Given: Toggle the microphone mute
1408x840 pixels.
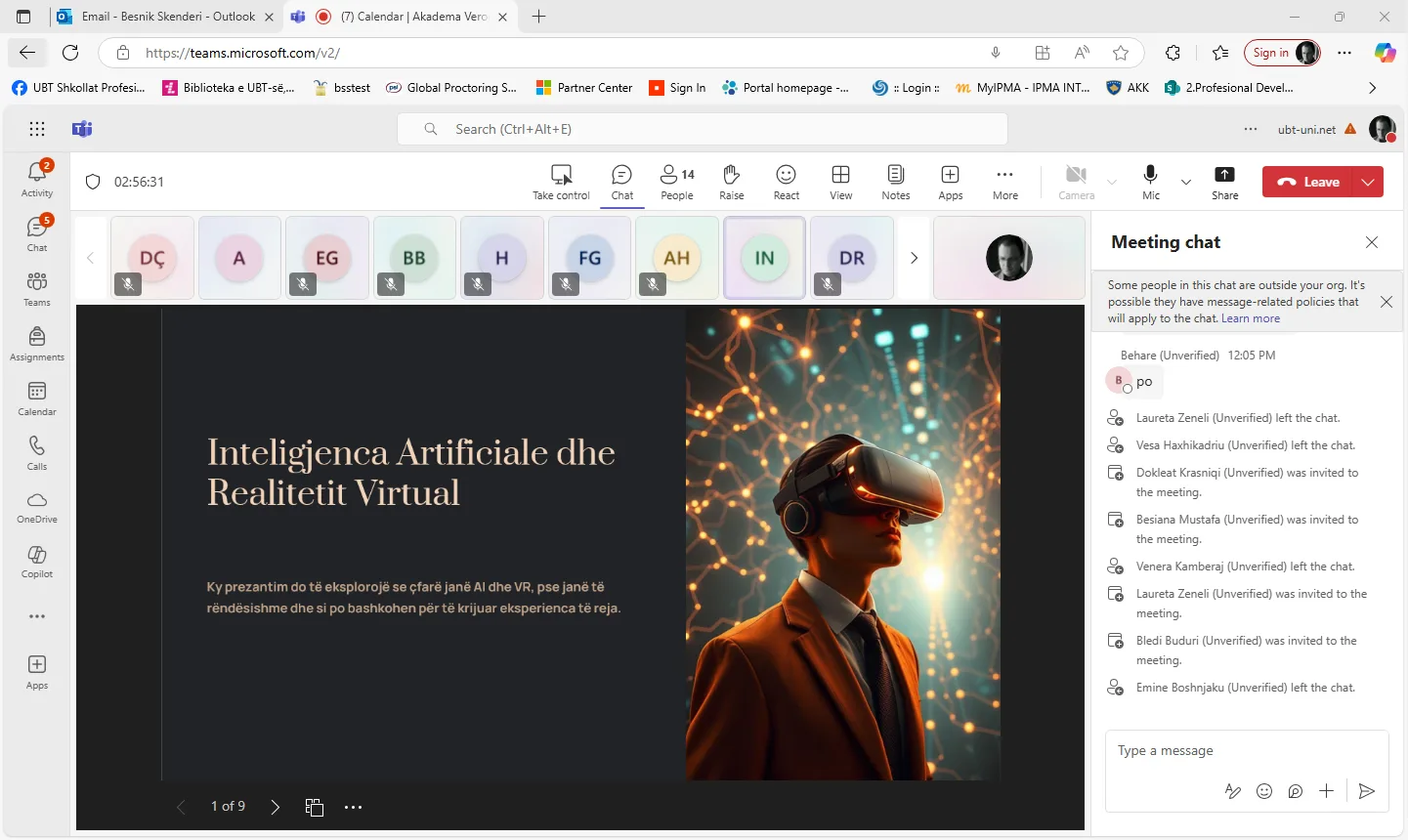Looking at the screenshot, I should 1150,176.
